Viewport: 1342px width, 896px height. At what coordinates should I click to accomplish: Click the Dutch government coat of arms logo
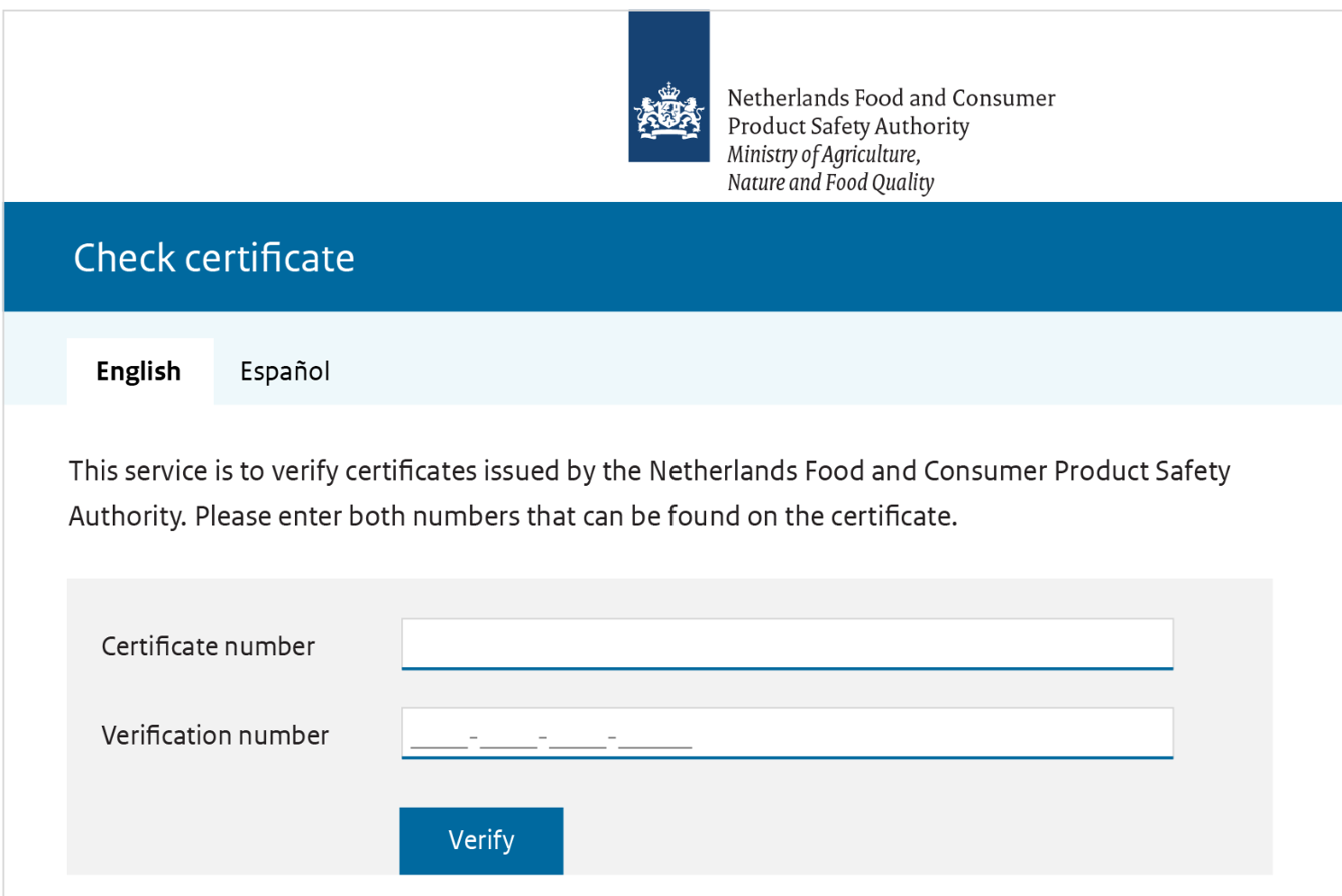pos(668,87)
